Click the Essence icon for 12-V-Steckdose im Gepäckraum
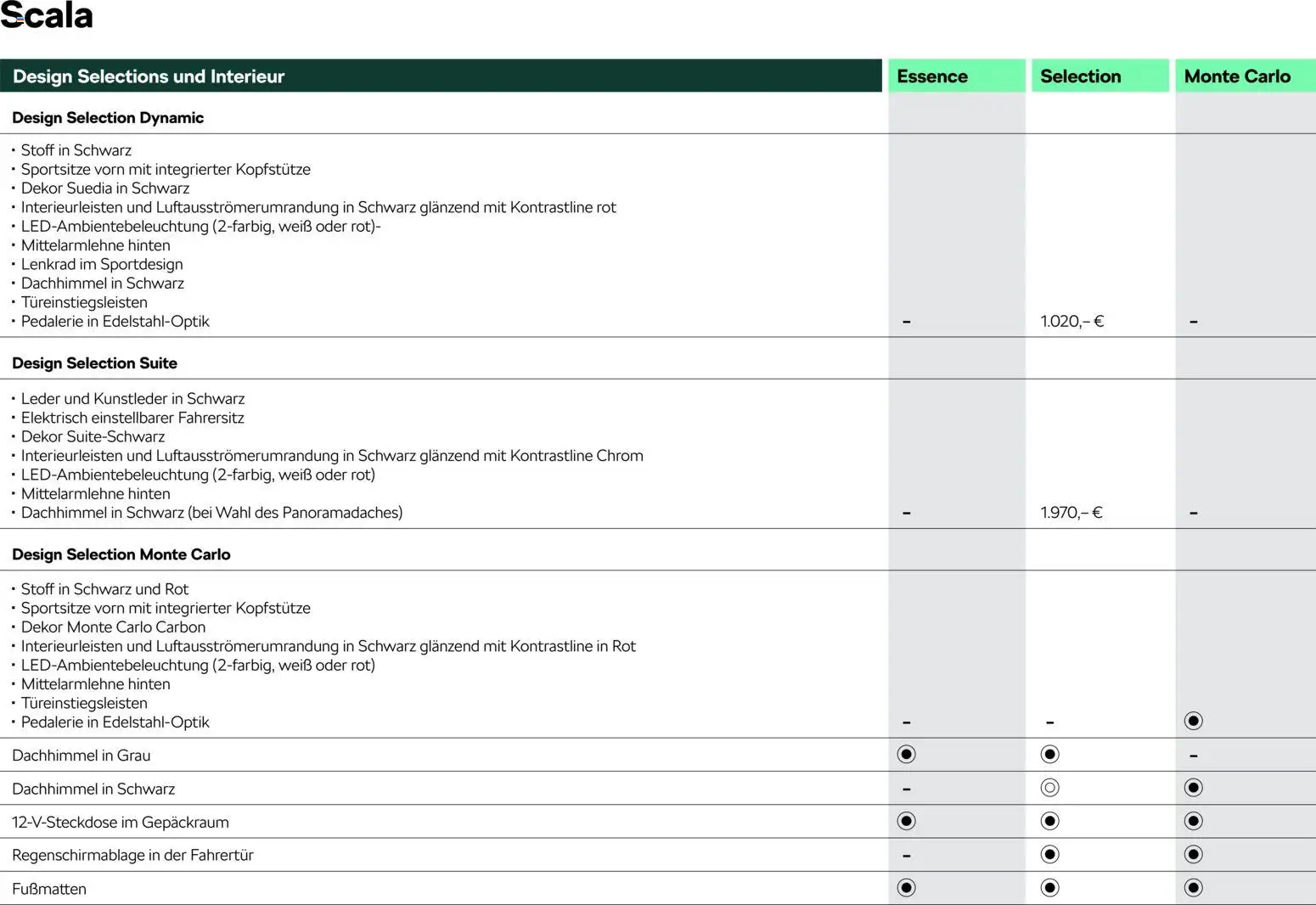Screen dimensions: 1316x905 [906, 821]
